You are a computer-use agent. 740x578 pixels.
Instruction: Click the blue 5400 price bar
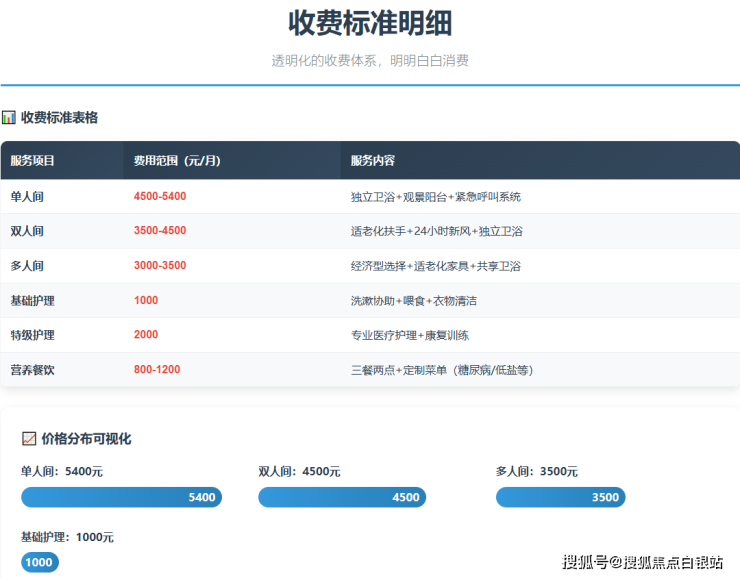click(121, 497)
